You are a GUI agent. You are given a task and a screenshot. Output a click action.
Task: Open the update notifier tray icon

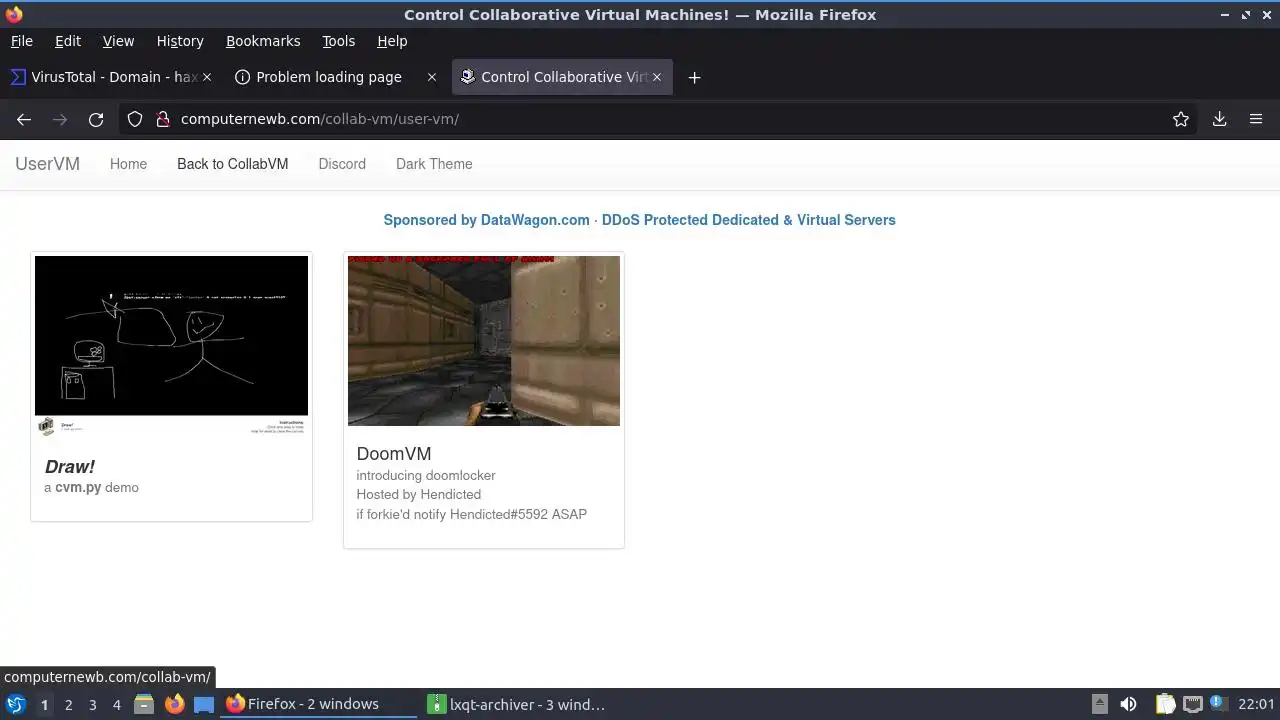[1218, 704]
